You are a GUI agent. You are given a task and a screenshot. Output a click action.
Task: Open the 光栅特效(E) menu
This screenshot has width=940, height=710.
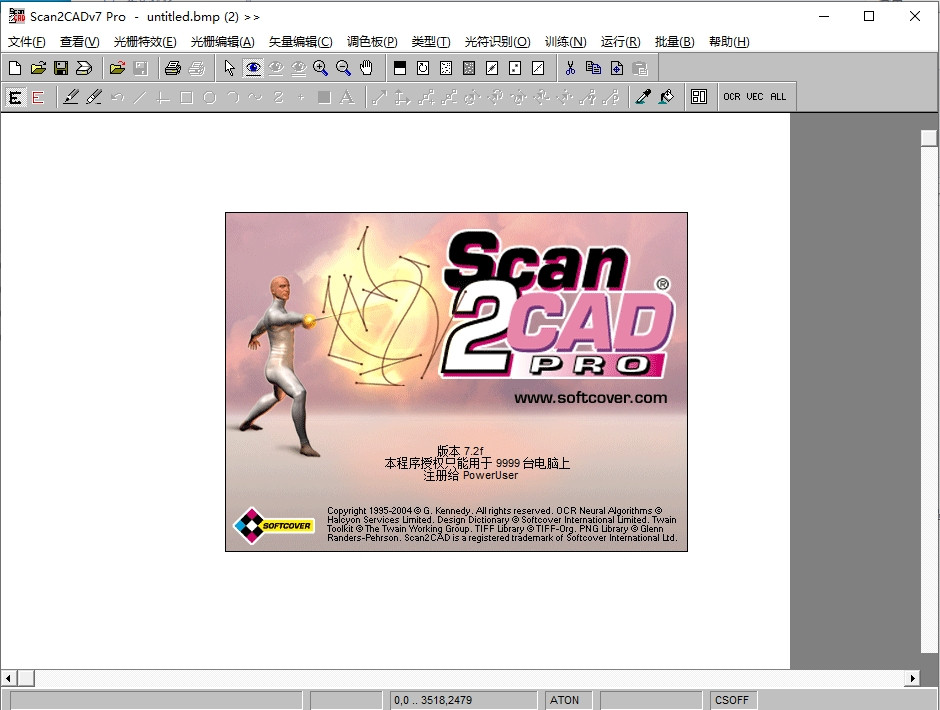pyautogui.click(x=145, y=42)
